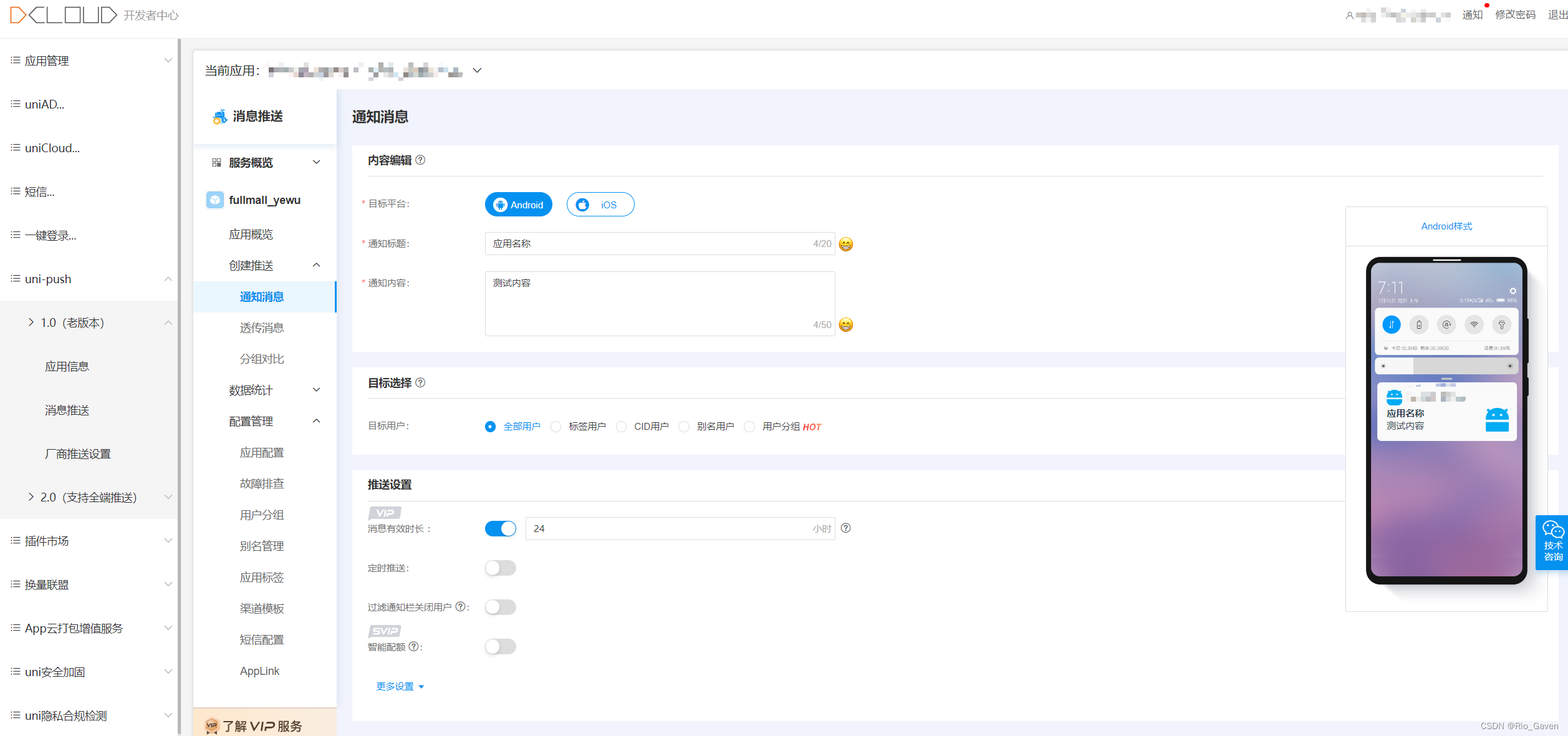
Task: Click the 服务概览 grid icon
Action: coord(216,163)
